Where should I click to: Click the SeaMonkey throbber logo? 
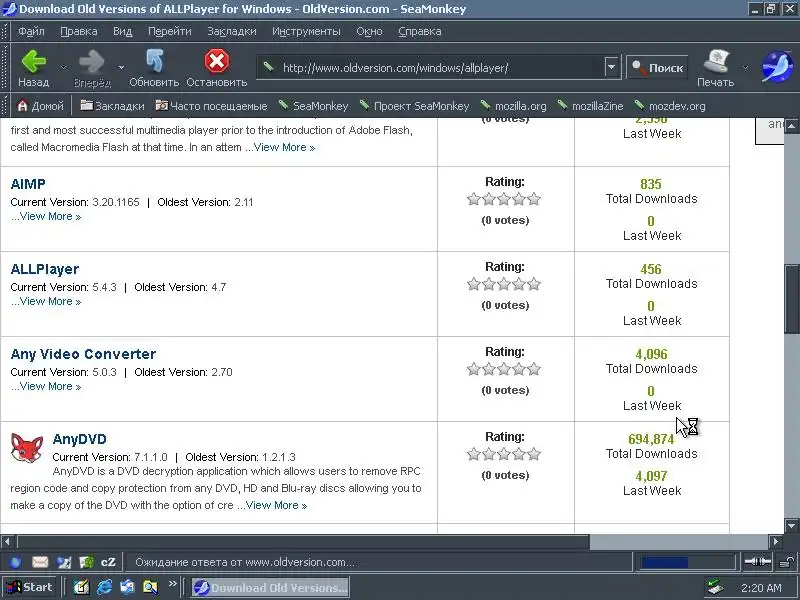pos(777,67)
